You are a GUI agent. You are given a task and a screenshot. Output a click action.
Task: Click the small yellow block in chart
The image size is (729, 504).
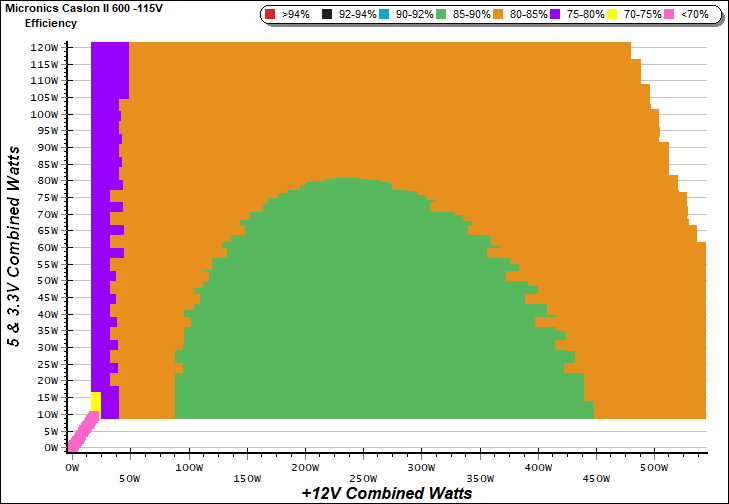click(96, 401)
